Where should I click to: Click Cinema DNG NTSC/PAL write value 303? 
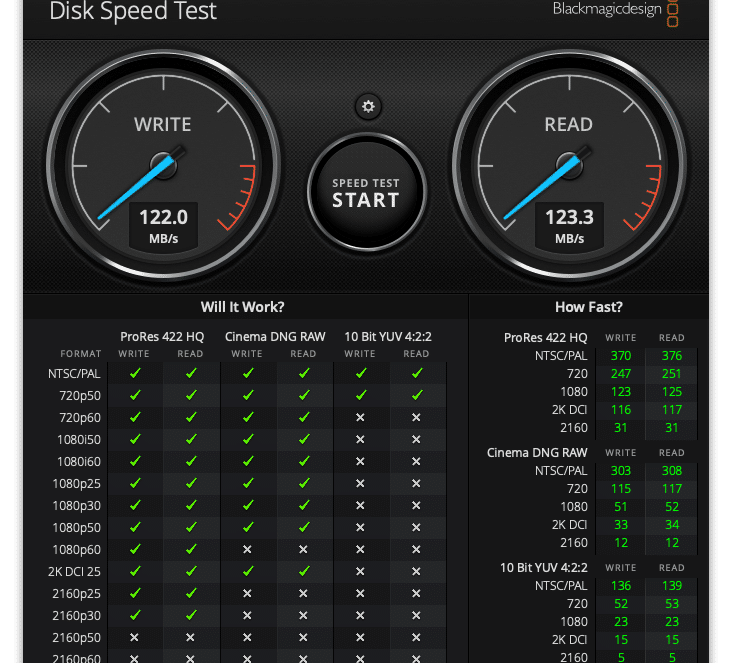click(x=621, y=471)
